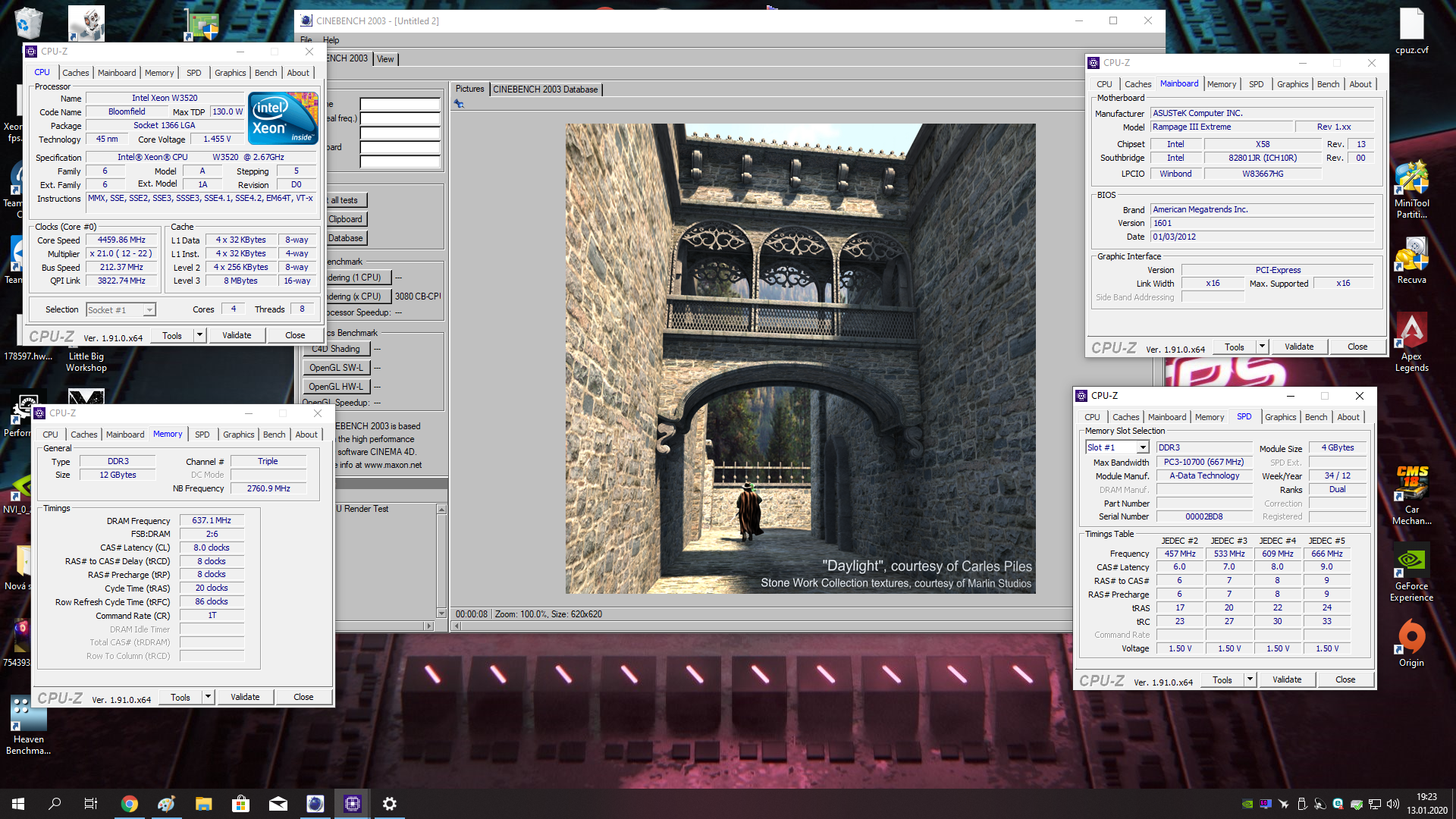Screen dimensions: 1456x819
Task: Click the rendered Daylight image
Action: [x=800, y=358]
